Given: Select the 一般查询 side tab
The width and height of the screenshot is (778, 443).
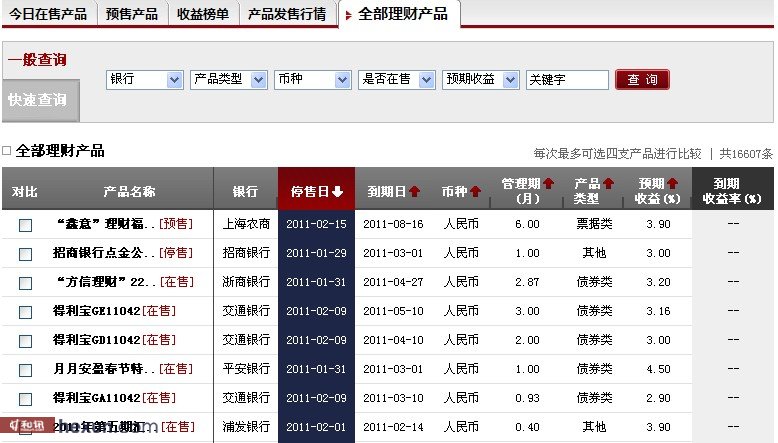Looking at the screenshot, I should click(38, 60).
